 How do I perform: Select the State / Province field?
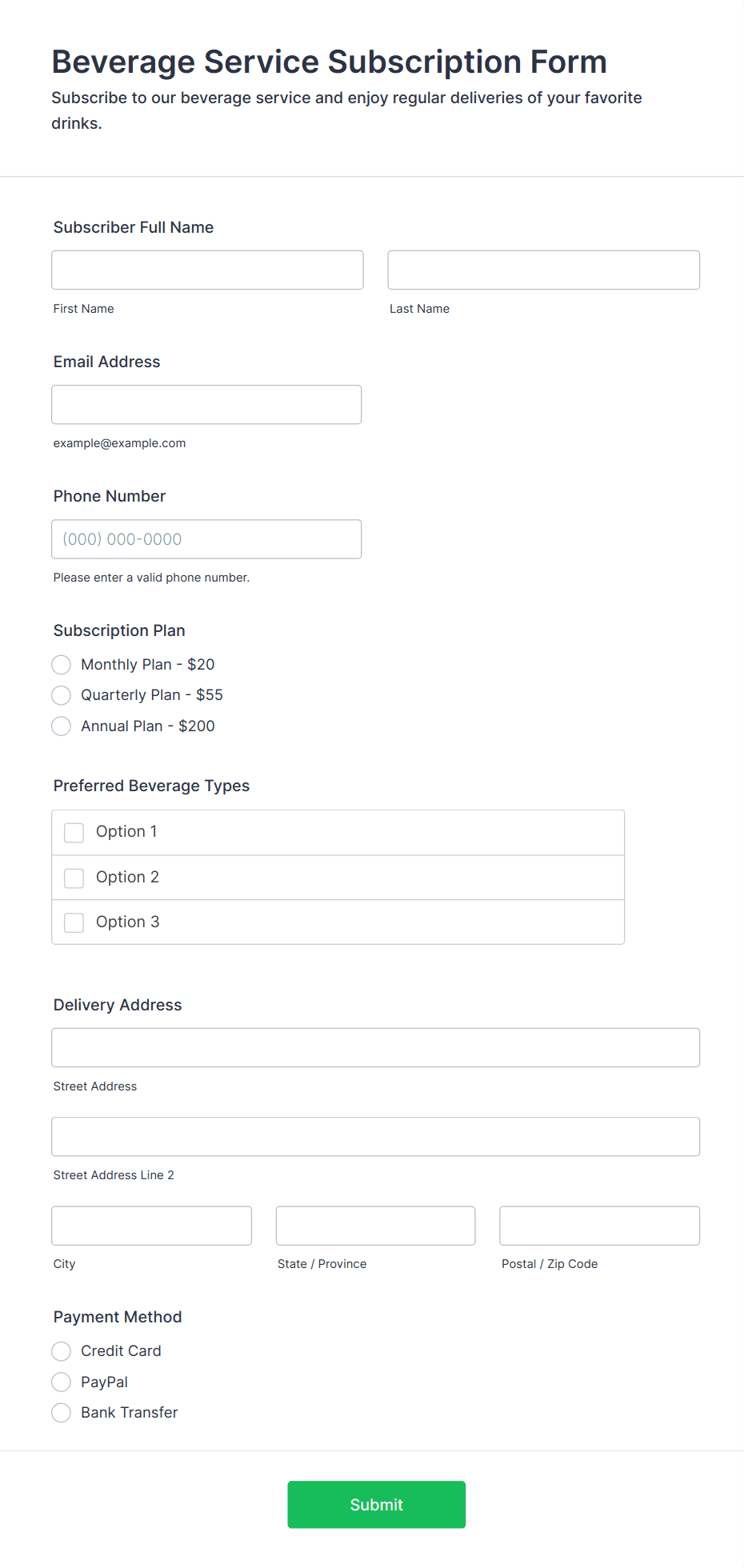point(375,1226)
